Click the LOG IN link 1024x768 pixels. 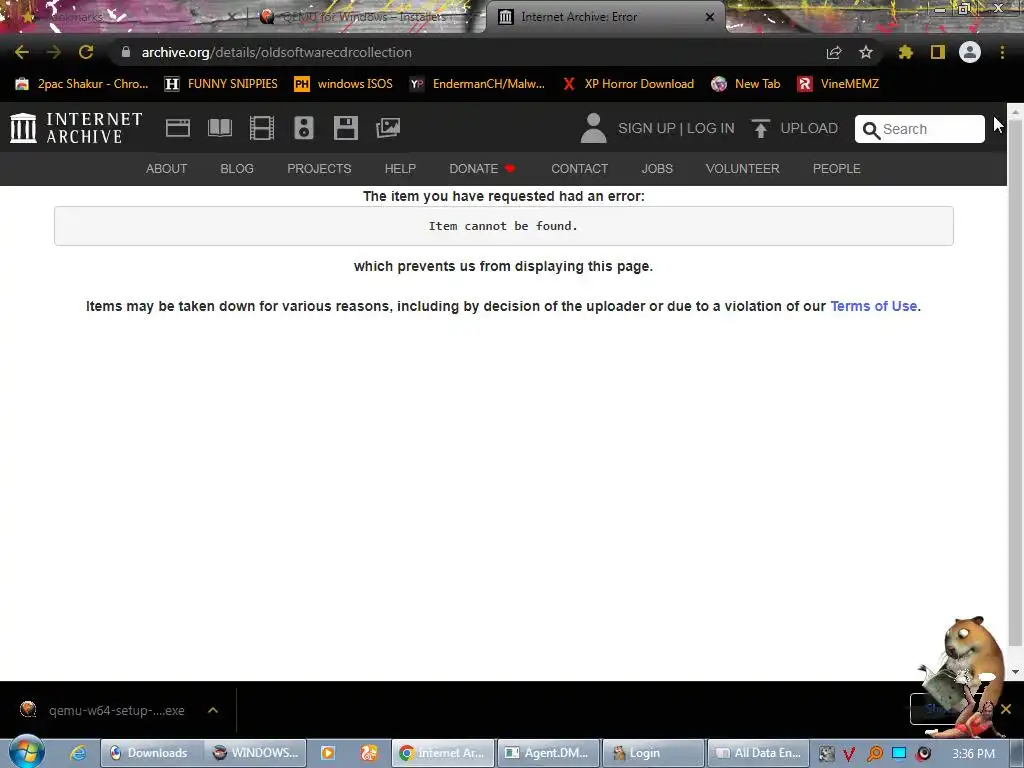pyautogui.click(x=711, y=129)
